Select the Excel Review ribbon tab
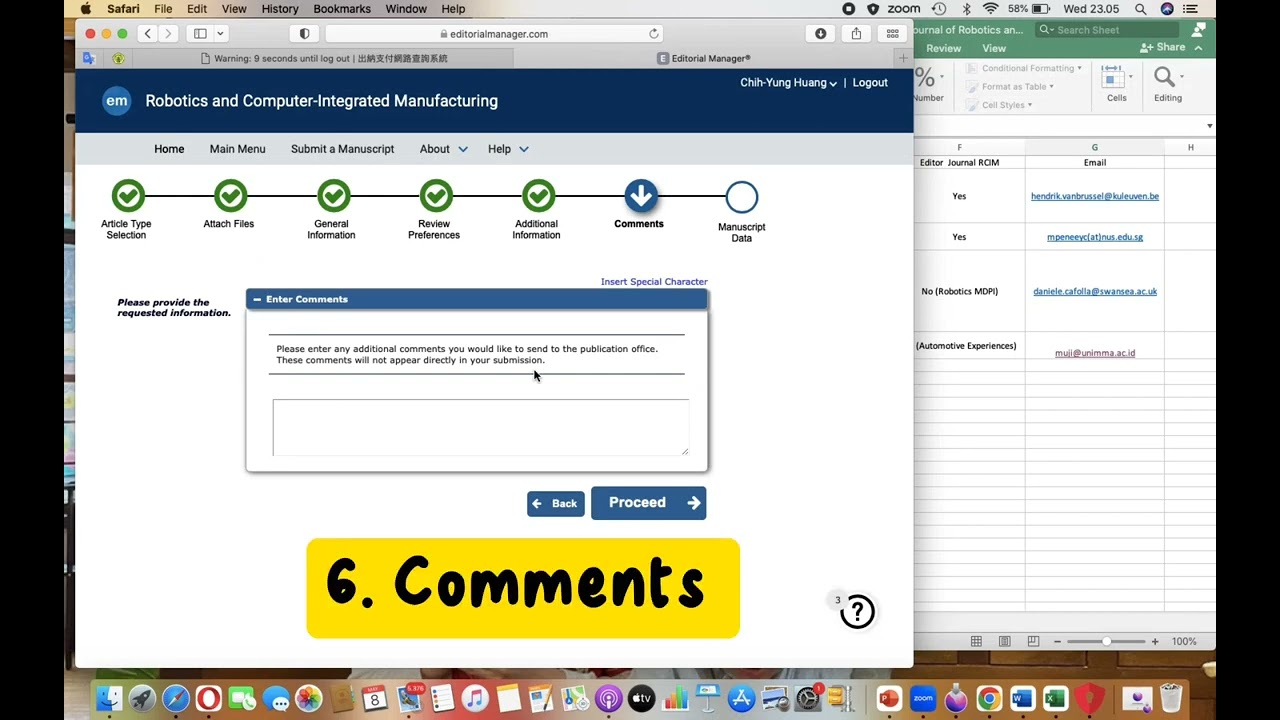The height and width of the screenshot is (720, 1280). point(943,48)
